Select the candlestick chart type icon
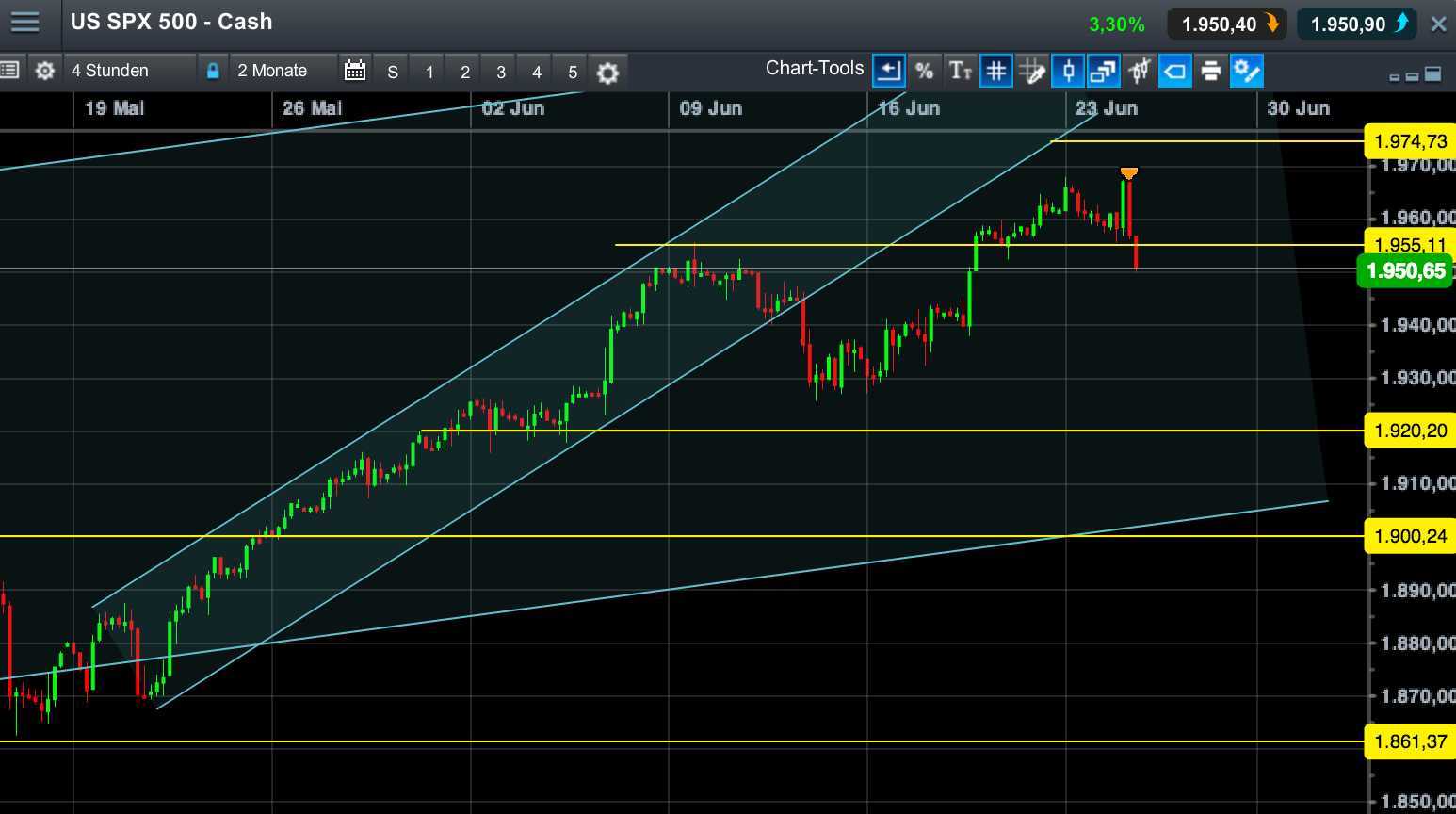1456x814 pixels. 1068,71
